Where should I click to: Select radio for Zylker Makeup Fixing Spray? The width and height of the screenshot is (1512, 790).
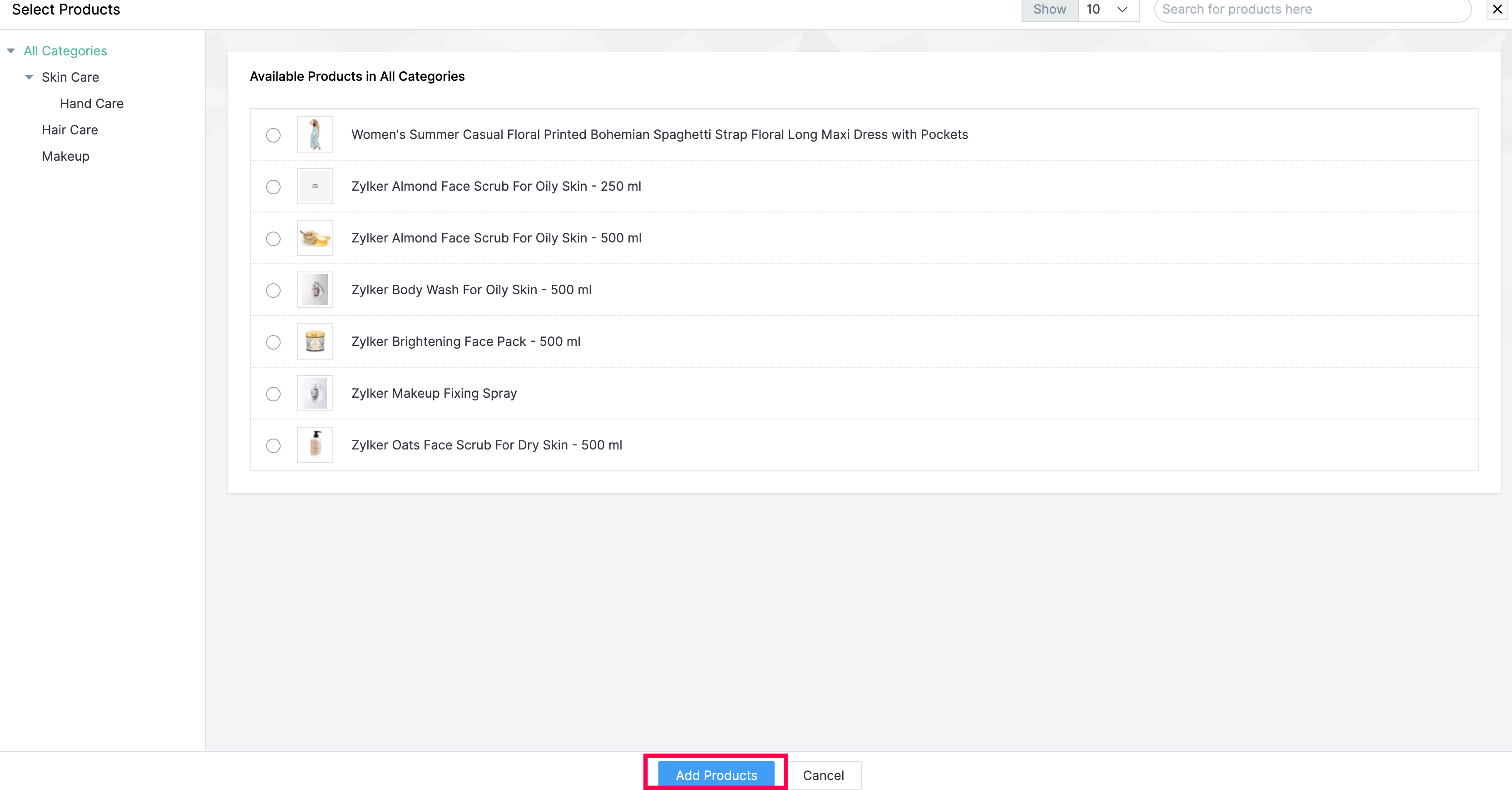pyautogui.click(x=273, y=393)
